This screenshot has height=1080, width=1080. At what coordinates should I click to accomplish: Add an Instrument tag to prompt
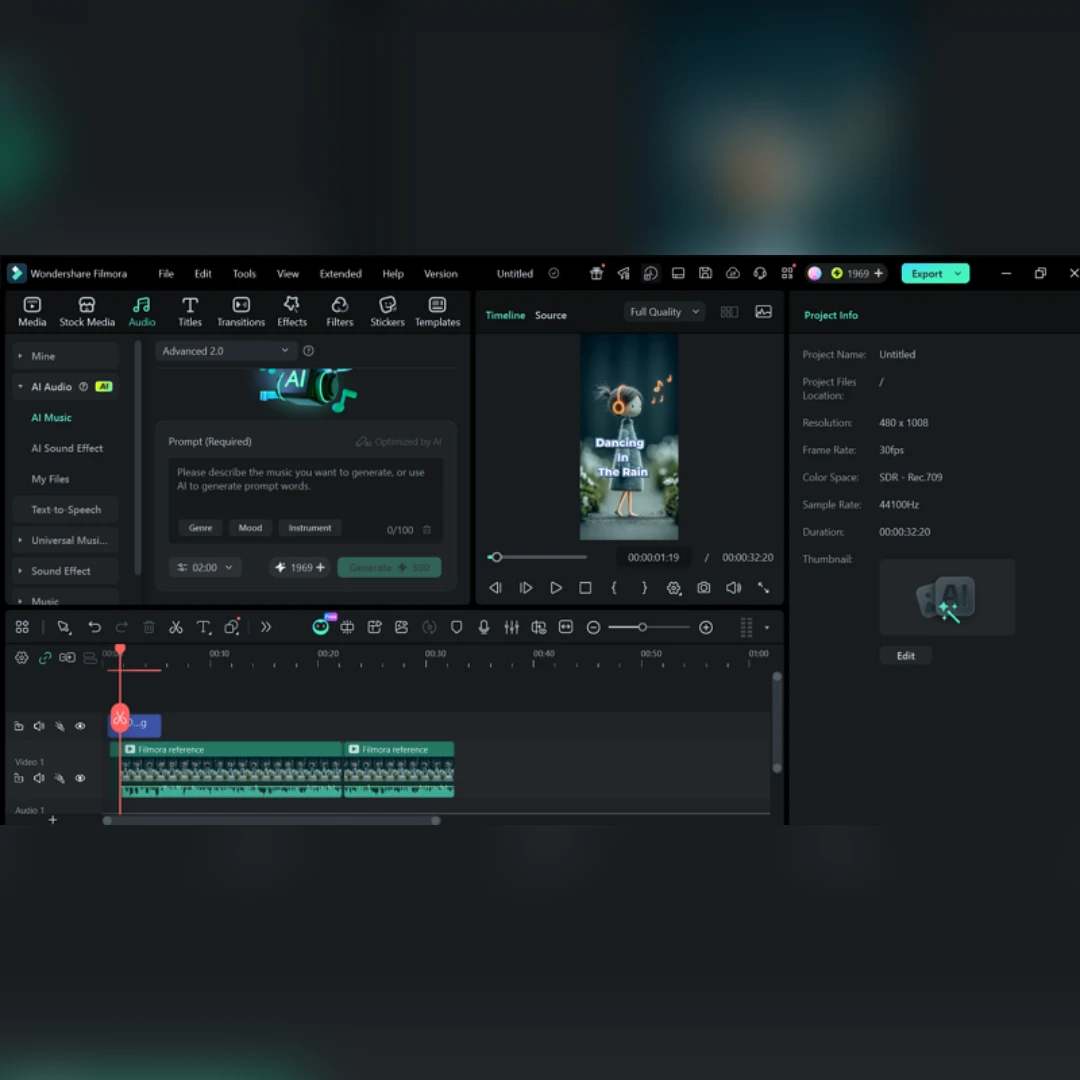point(309,528)
